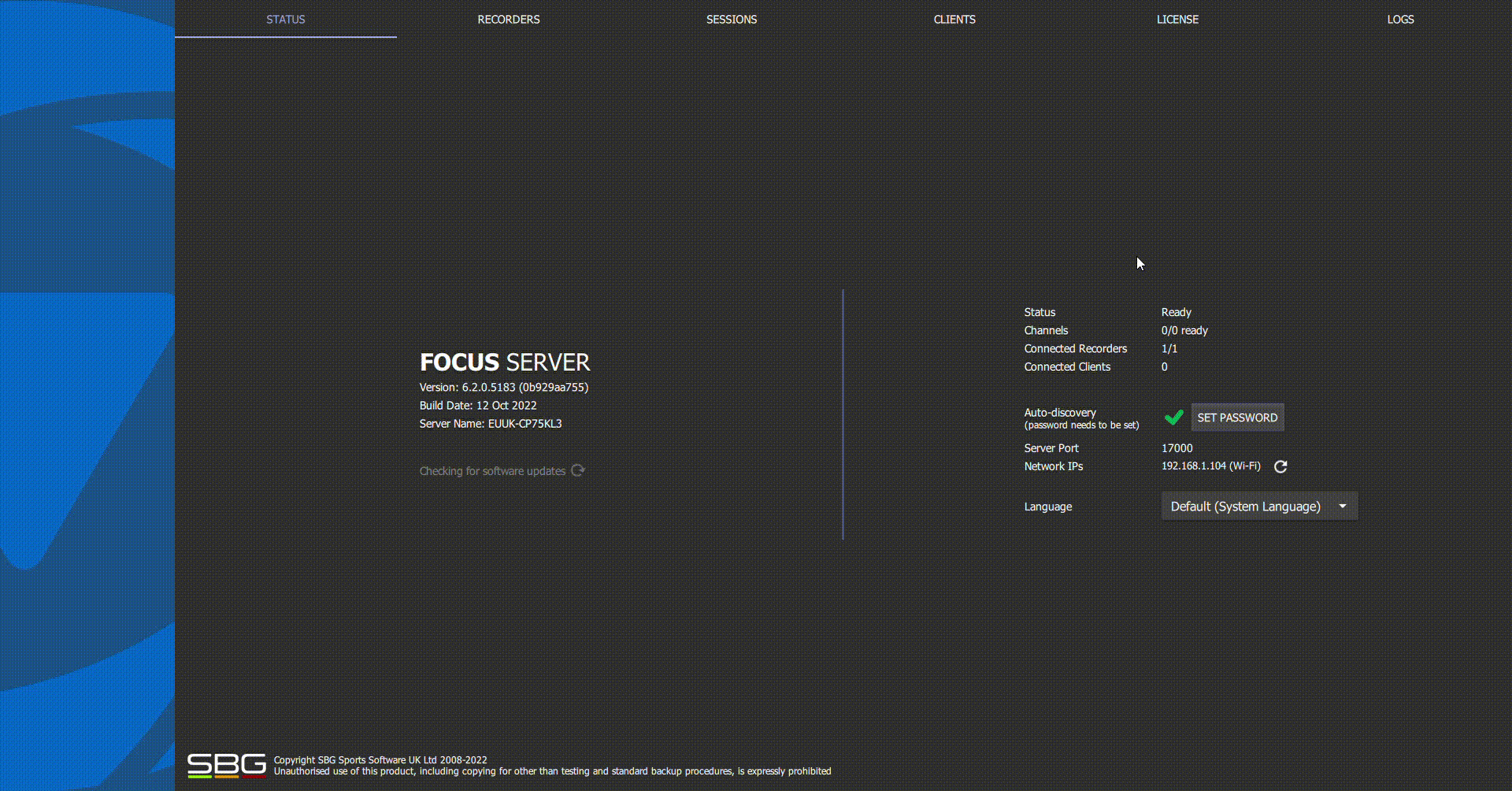Click the version number text
This screenshot has width=1512, height=791.
point(503,388)
